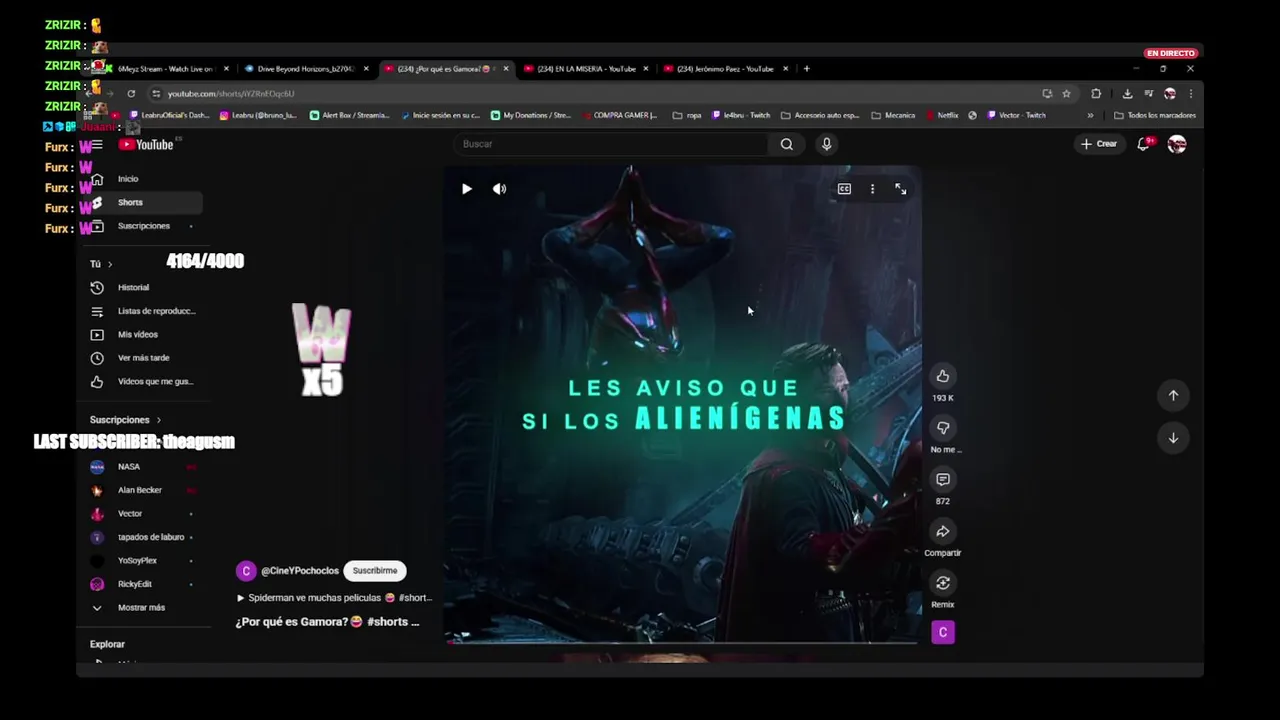Open browser downloads

(1127, 94)
